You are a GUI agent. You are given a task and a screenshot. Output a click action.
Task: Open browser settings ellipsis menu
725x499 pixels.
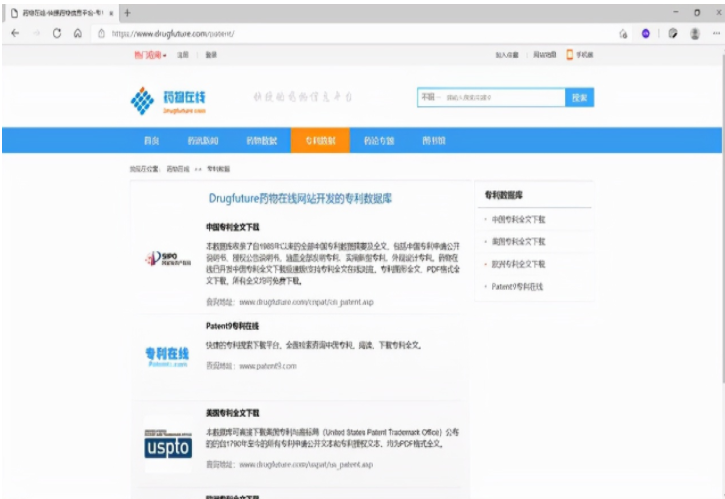(714, 33)
